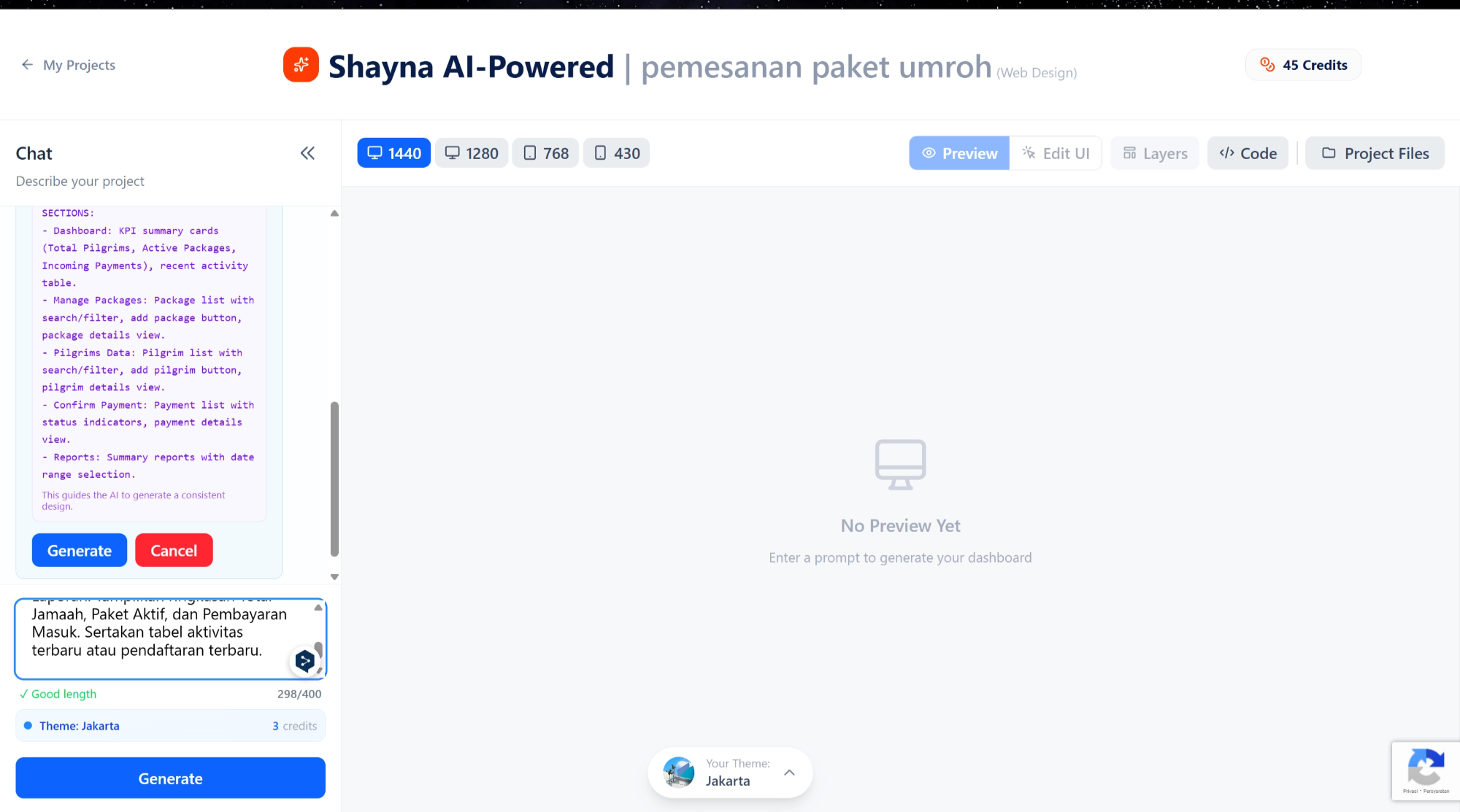
Task: Open the Code view
Action: [x=1248, y=152]
